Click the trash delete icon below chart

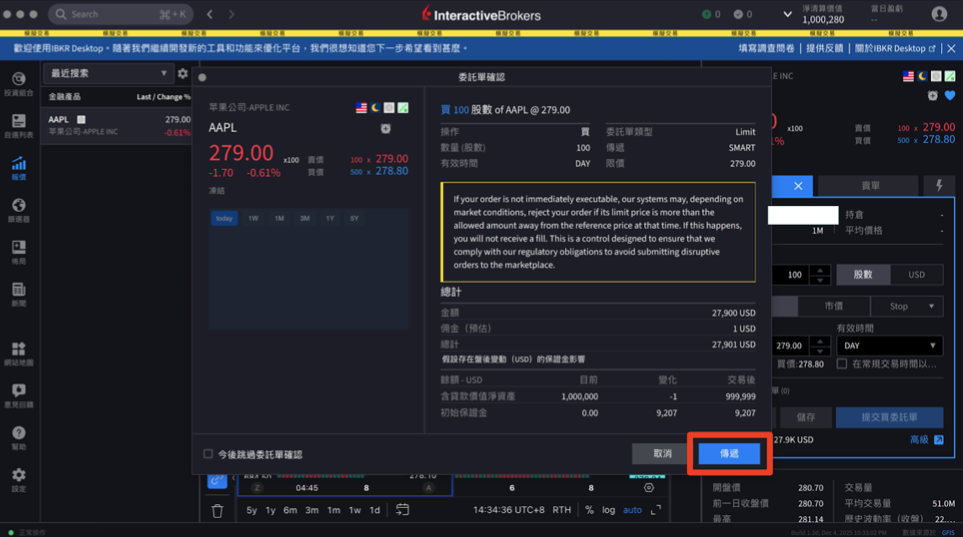click(217, 511)
